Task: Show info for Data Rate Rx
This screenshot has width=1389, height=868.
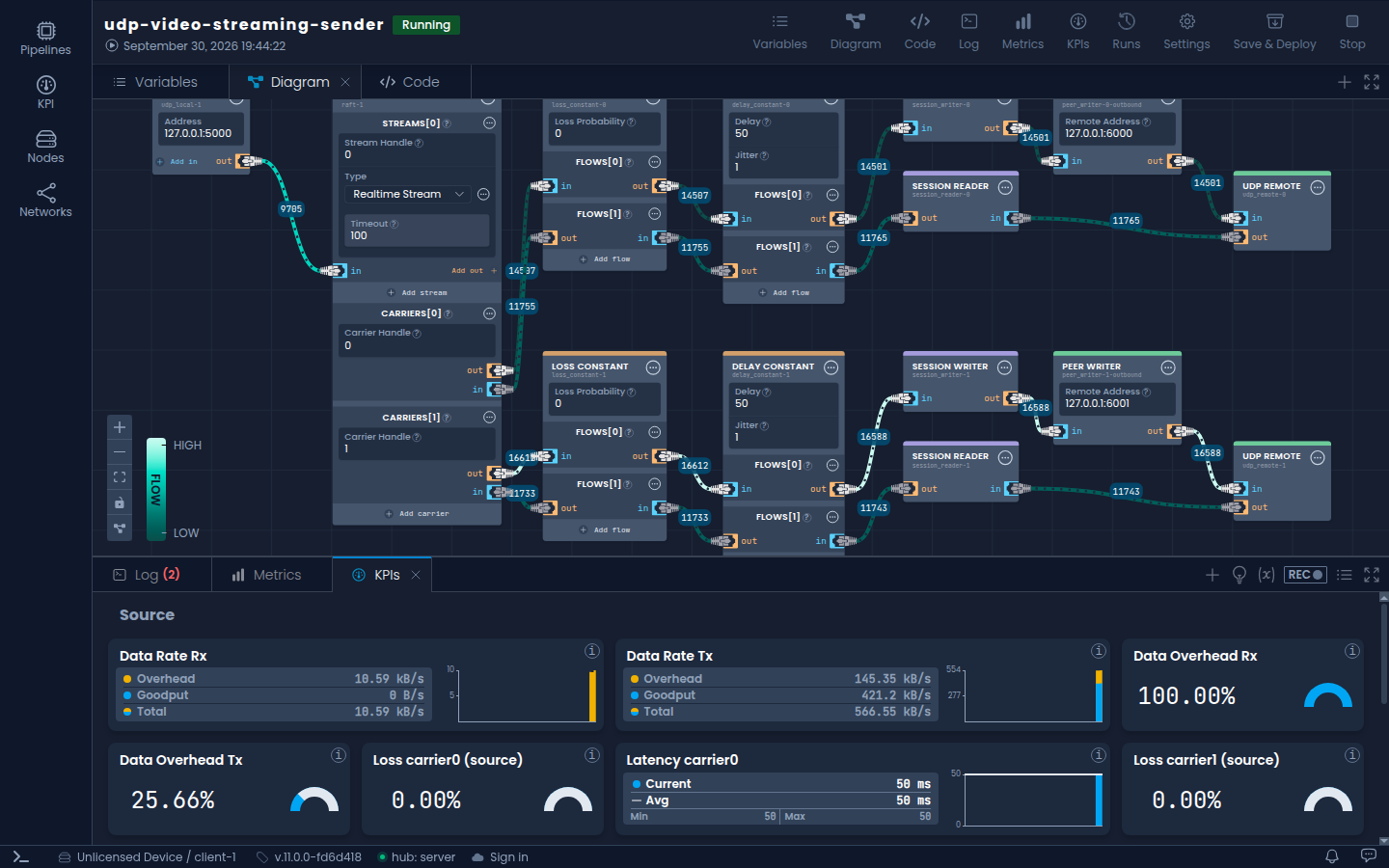Action: click(x=592, y=651)
